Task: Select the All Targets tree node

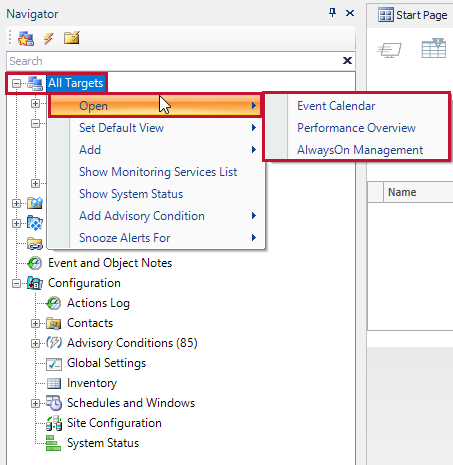Action: tap(76, 83)
